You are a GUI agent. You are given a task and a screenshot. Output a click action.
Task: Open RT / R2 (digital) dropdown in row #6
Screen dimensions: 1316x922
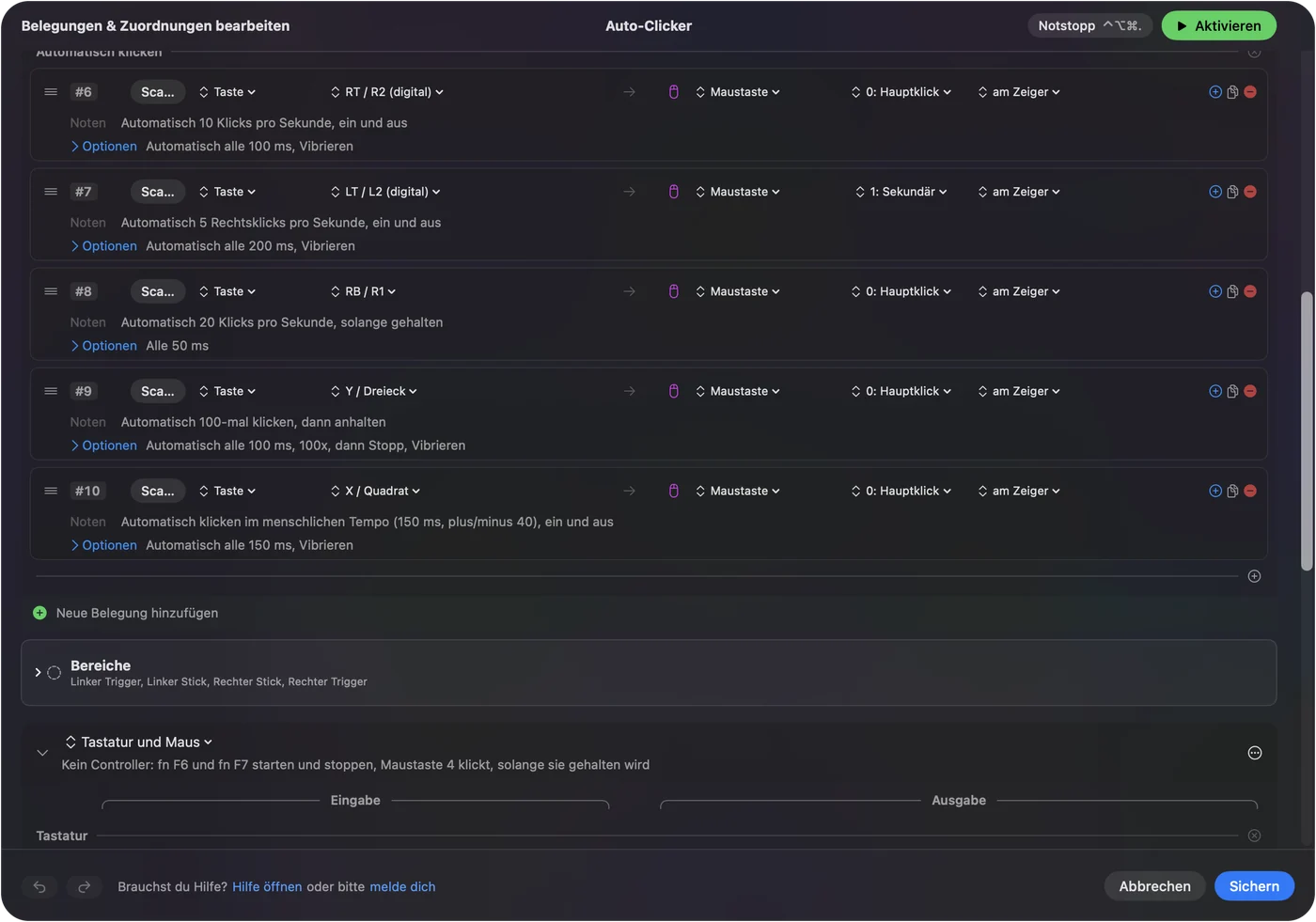387,92
